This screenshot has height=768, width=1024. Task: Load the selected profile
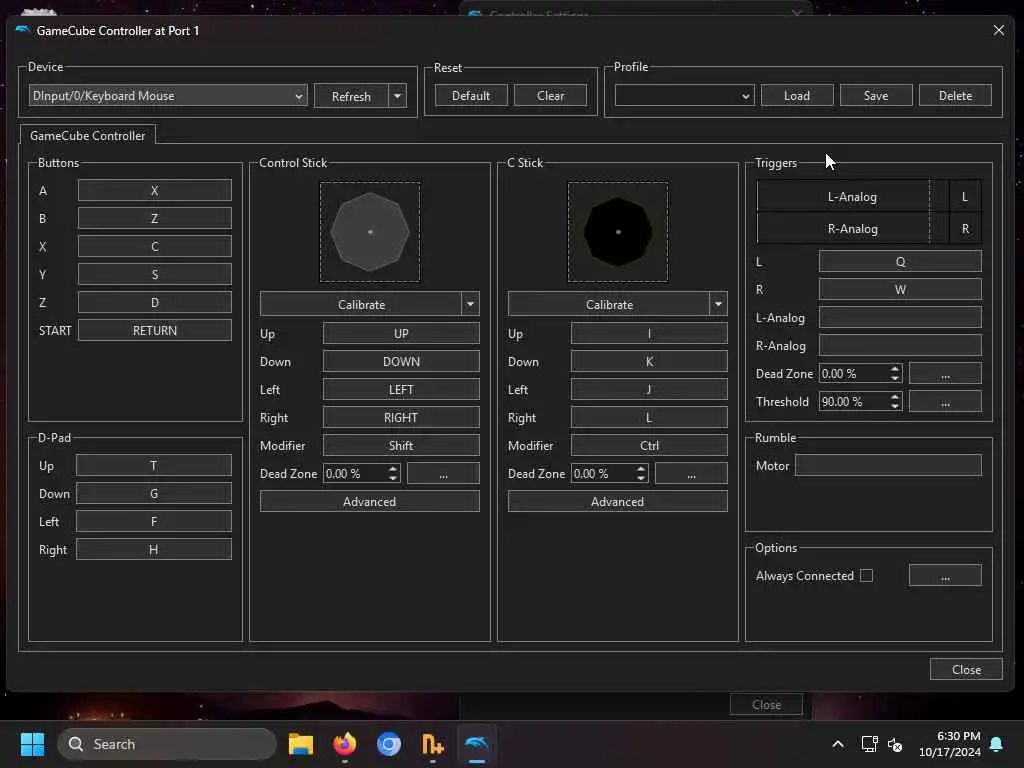(797, 95)
